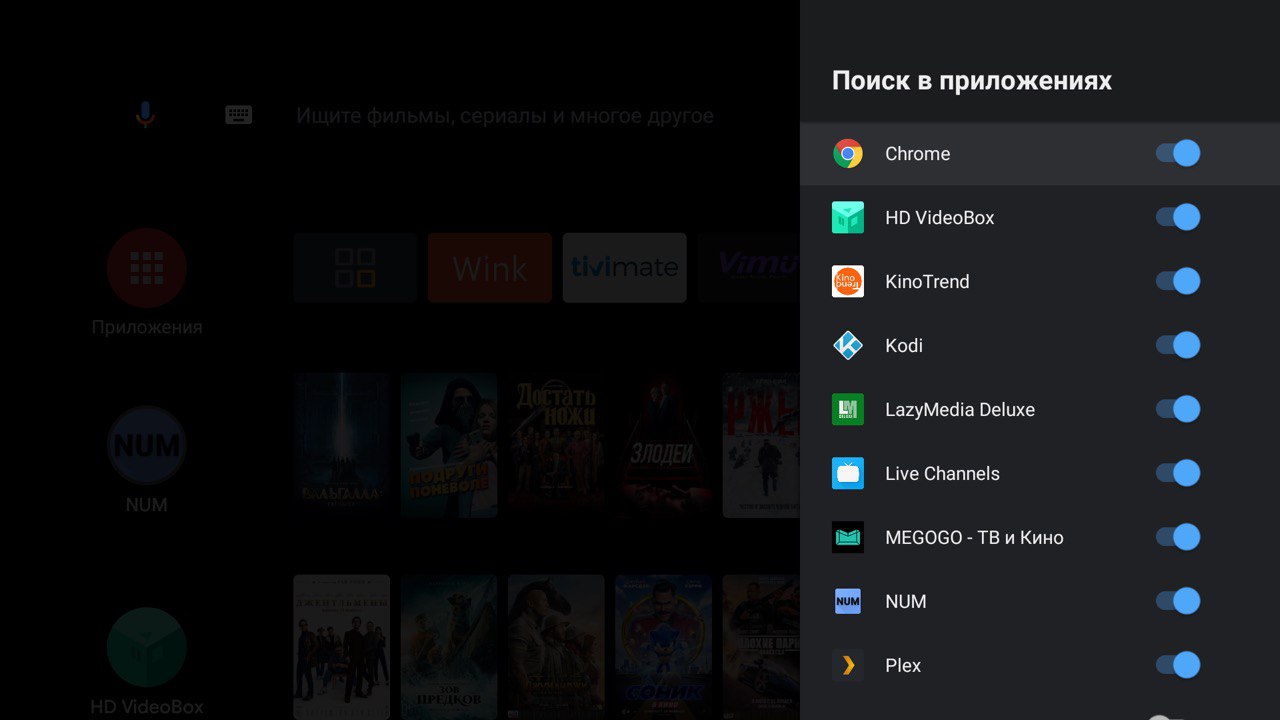This screenshot has width=1280, height=720.
Task: Click the Live Channels TV icon
Action: click(848, 474)
